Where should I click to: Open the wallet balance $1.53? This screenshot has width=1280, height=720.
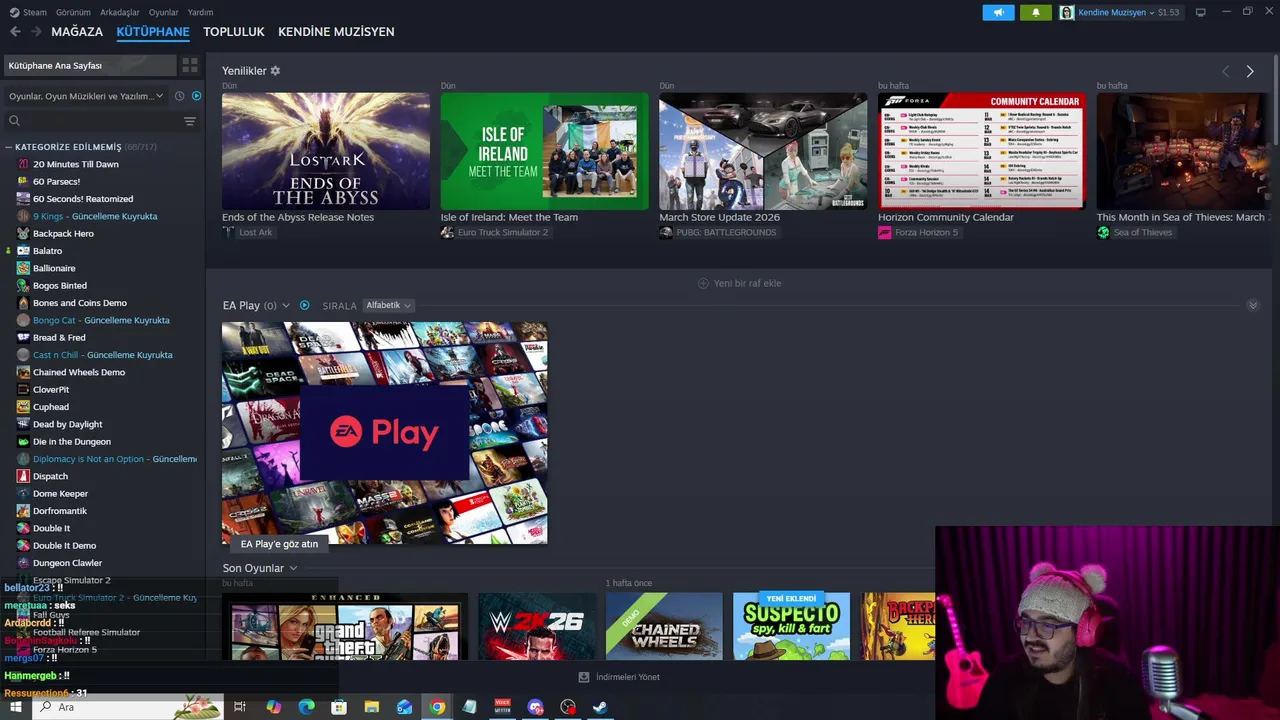[1169, 12]
